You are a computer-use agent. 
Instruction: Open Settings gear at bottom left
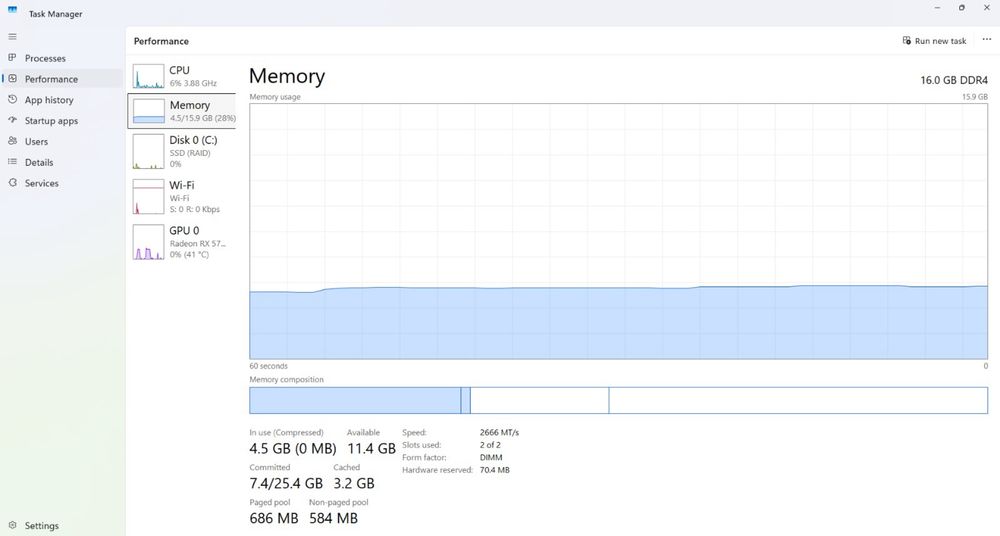pyautogui.click(x=12, y=525)
